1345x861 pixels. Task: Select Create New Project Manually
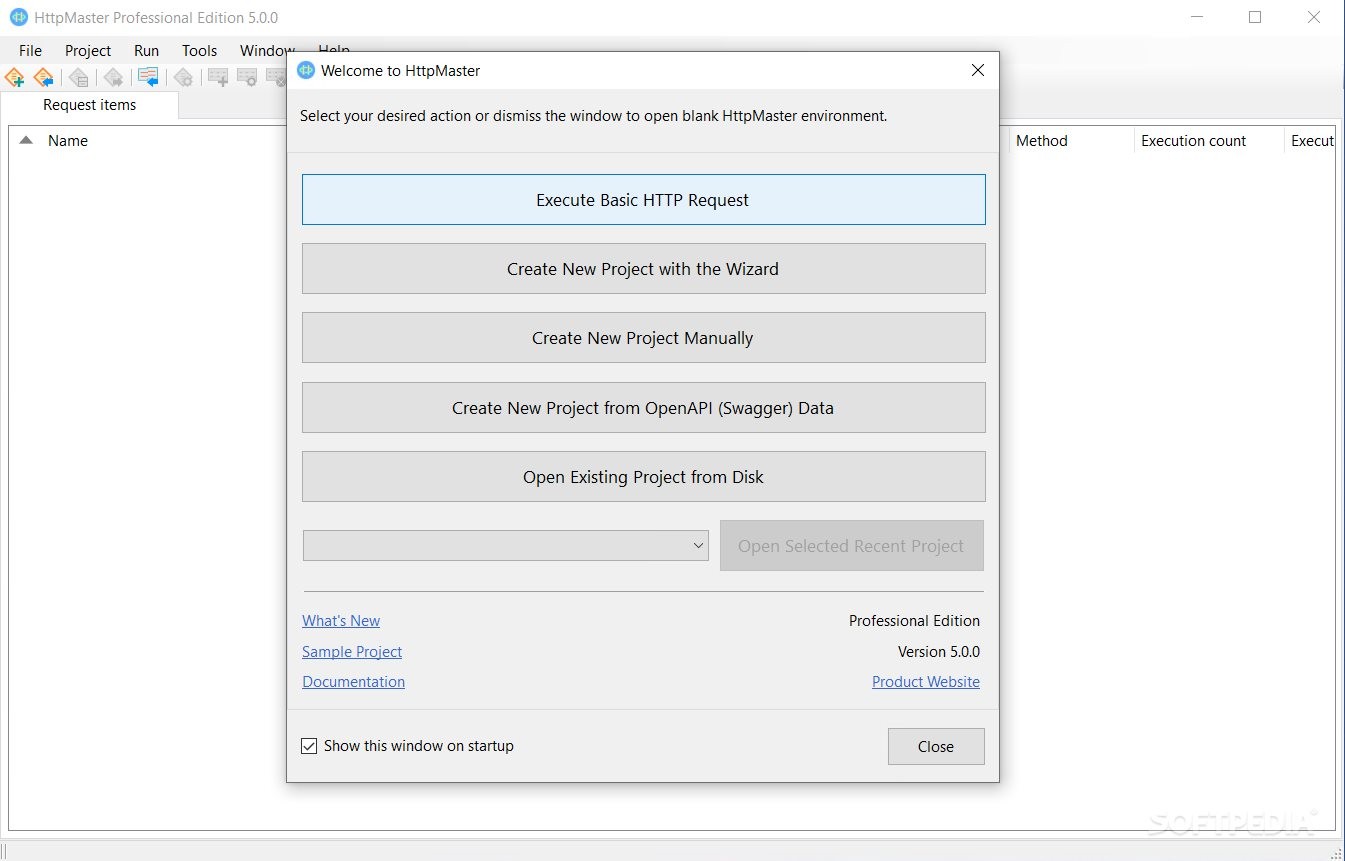[x=643, y=338]
